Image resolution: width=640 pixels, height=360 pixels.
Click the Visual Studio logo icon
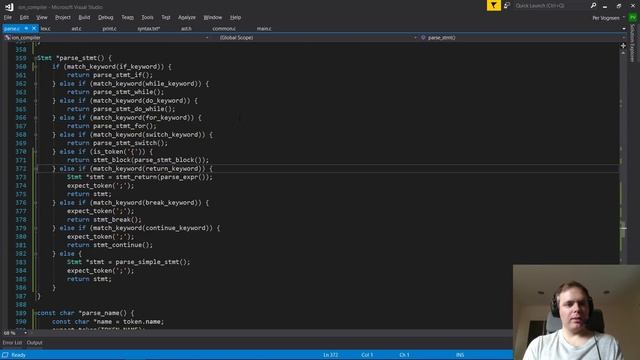point(9,7)
